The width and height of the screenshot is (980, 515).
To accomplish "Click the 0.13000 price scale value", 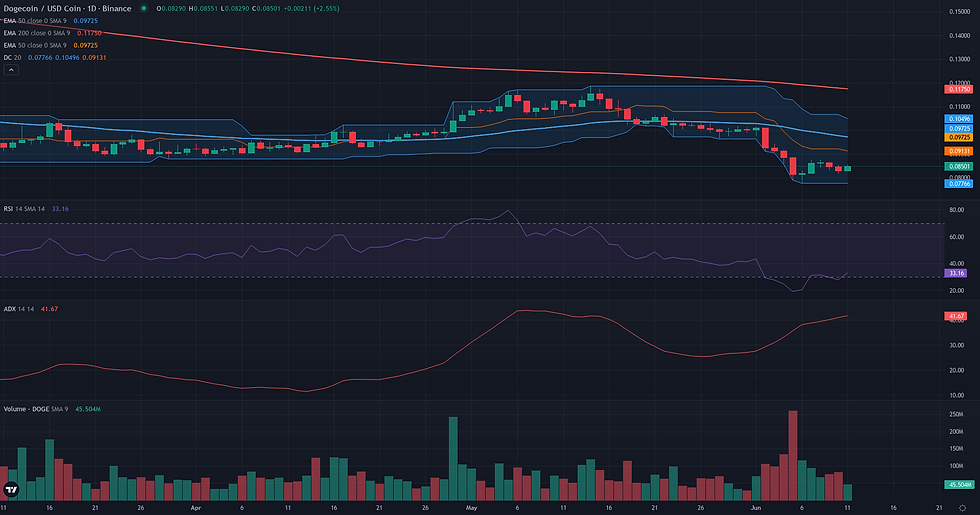I will pyautogui.click(x=959, y=59).
